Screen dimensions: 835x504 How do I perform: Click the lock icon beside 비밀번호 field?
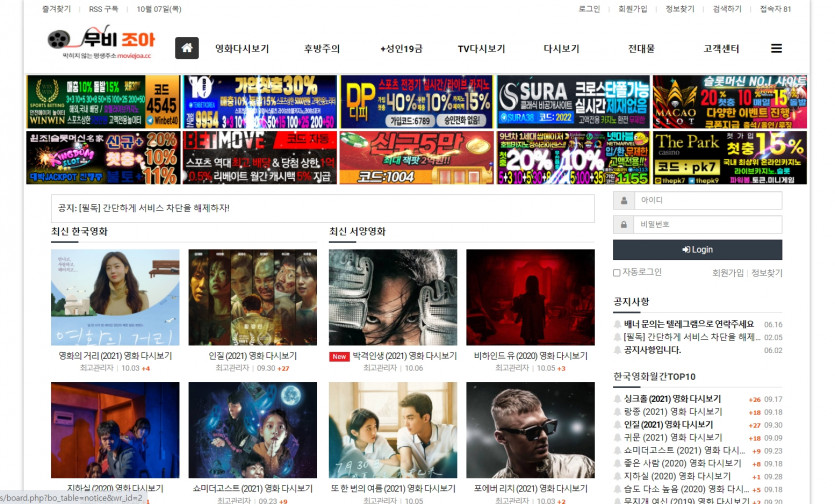pos(622,225)
